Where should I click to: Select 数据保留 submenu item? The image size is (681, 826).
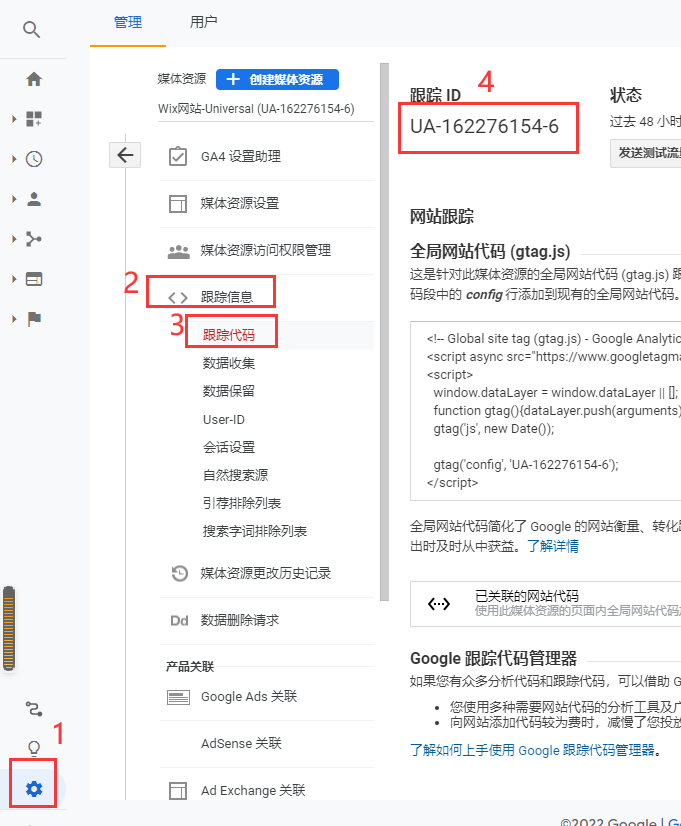(x=229, y=391)
